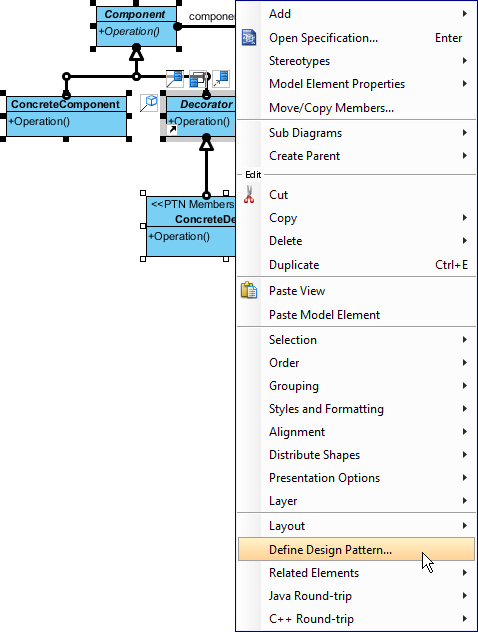The image size is (478, 632).
Task: Open the Selection submenu
Action: [356, 339]
